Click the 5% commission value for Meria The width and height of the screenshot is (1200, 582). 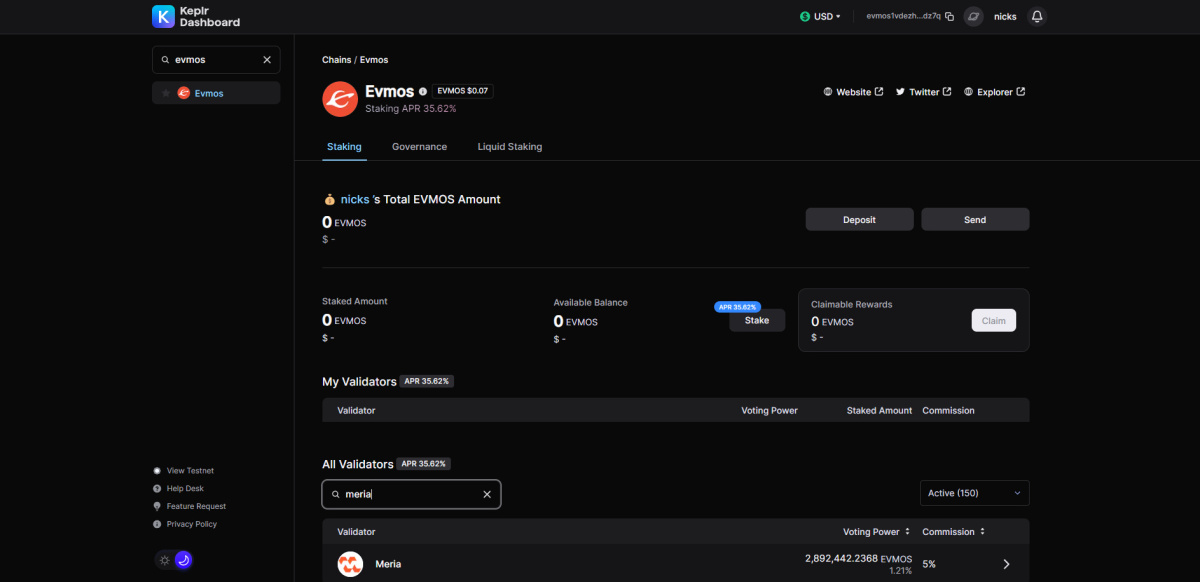coord(929,564)
